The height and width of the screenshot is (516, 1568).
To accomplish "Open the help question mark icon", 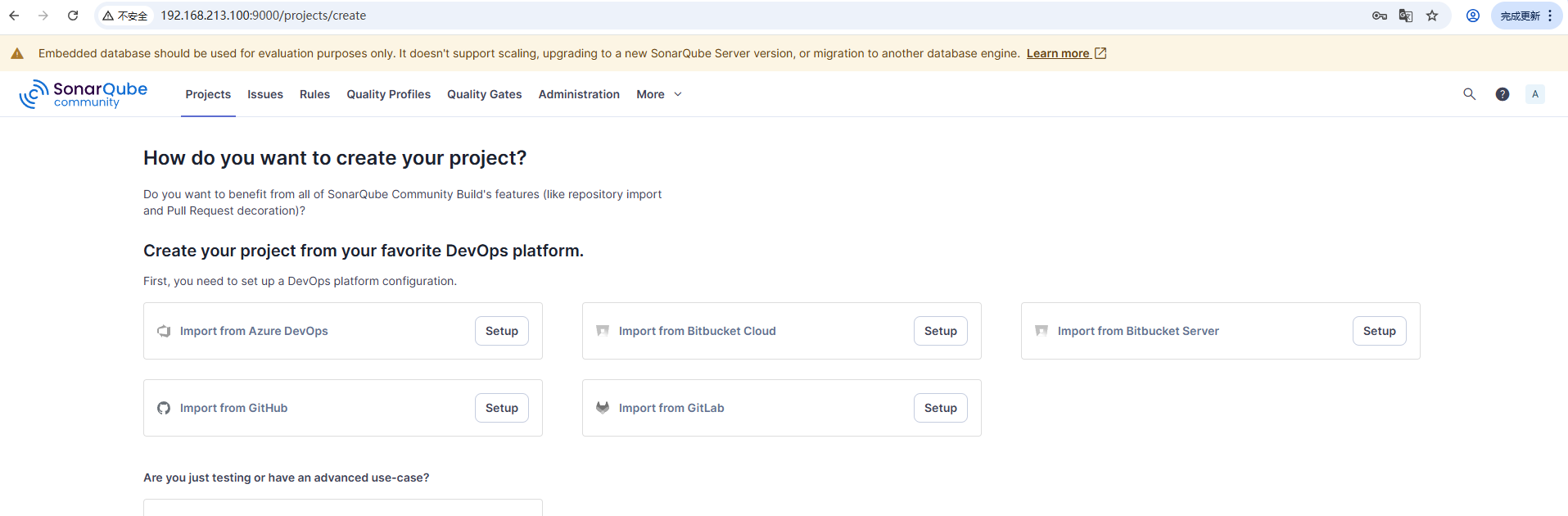I will pos(1502,94).
